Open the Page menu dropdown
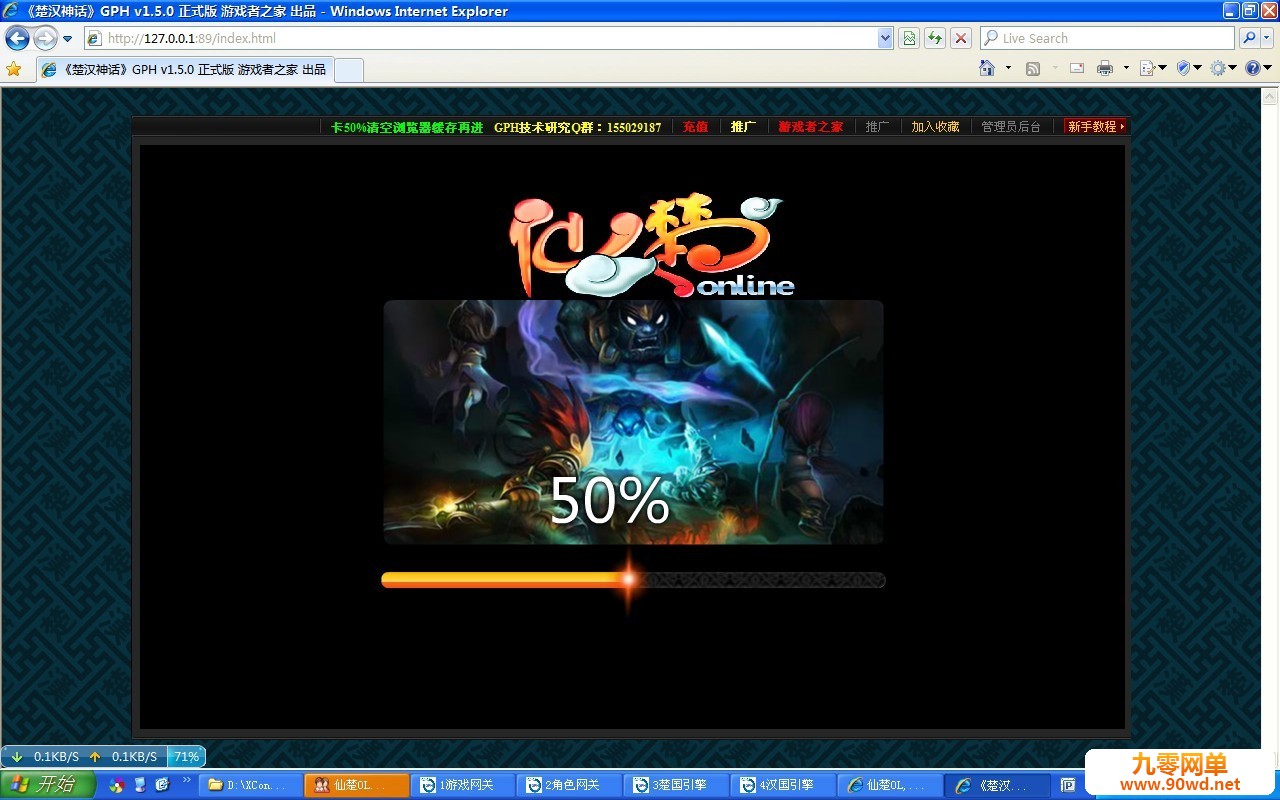The height and width of the screenshot is (800, 1280). [x=1153, y=68]
